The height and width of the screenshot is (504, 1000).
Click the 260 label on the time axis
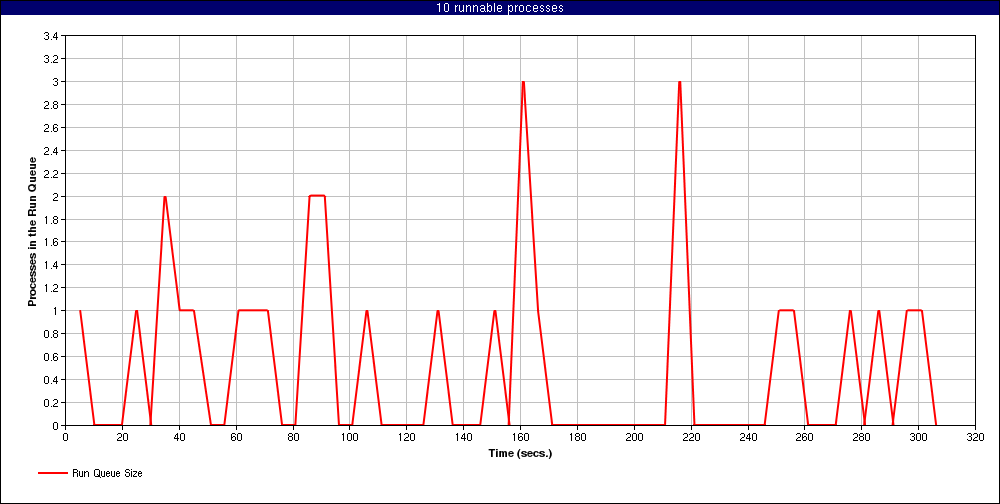click(x=805, y=437)
